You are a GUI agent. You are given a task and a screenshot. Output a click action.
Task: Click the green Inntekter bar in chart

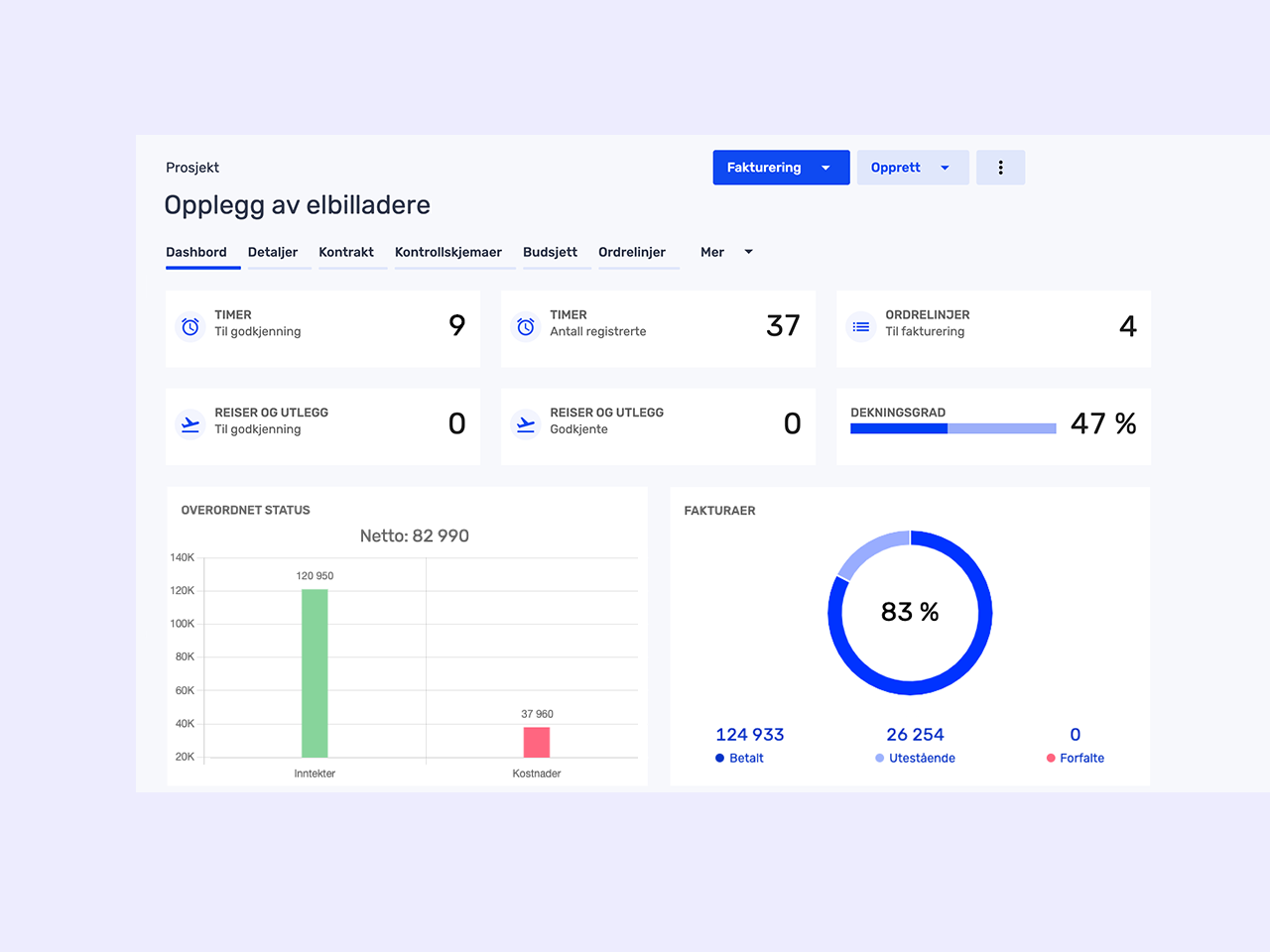[315, 674]
